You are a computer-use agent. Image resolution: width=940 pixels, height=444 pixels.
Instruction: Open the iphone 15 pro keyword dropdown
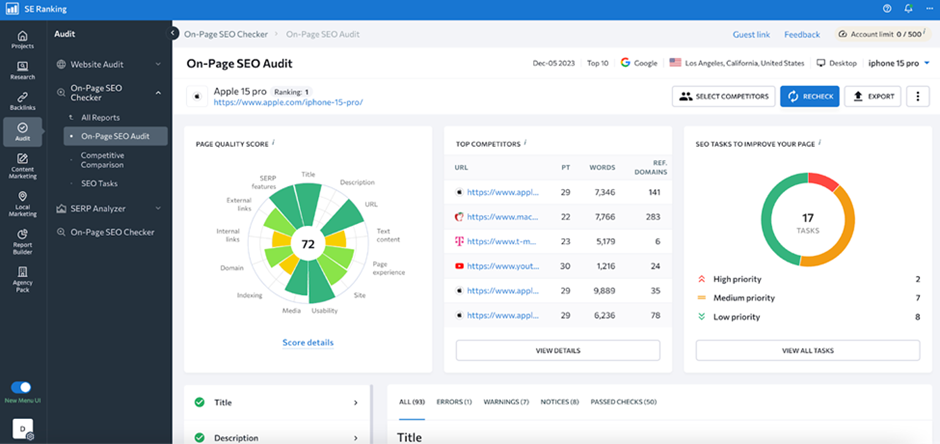900,63
